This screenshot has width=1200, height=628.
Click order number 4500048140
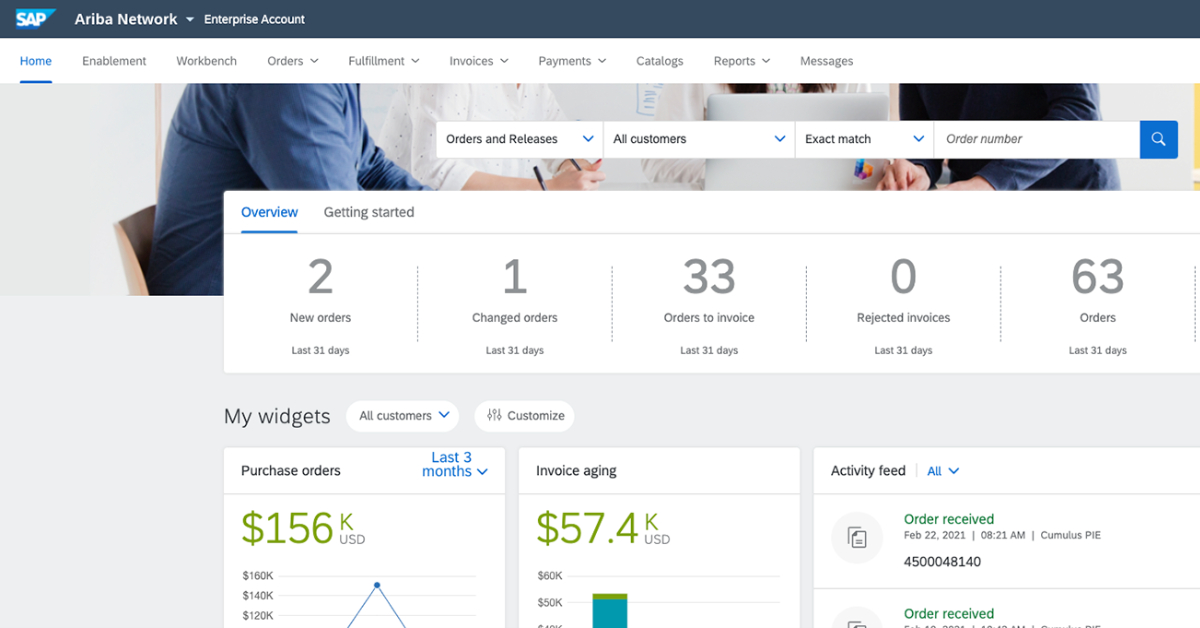942,562
